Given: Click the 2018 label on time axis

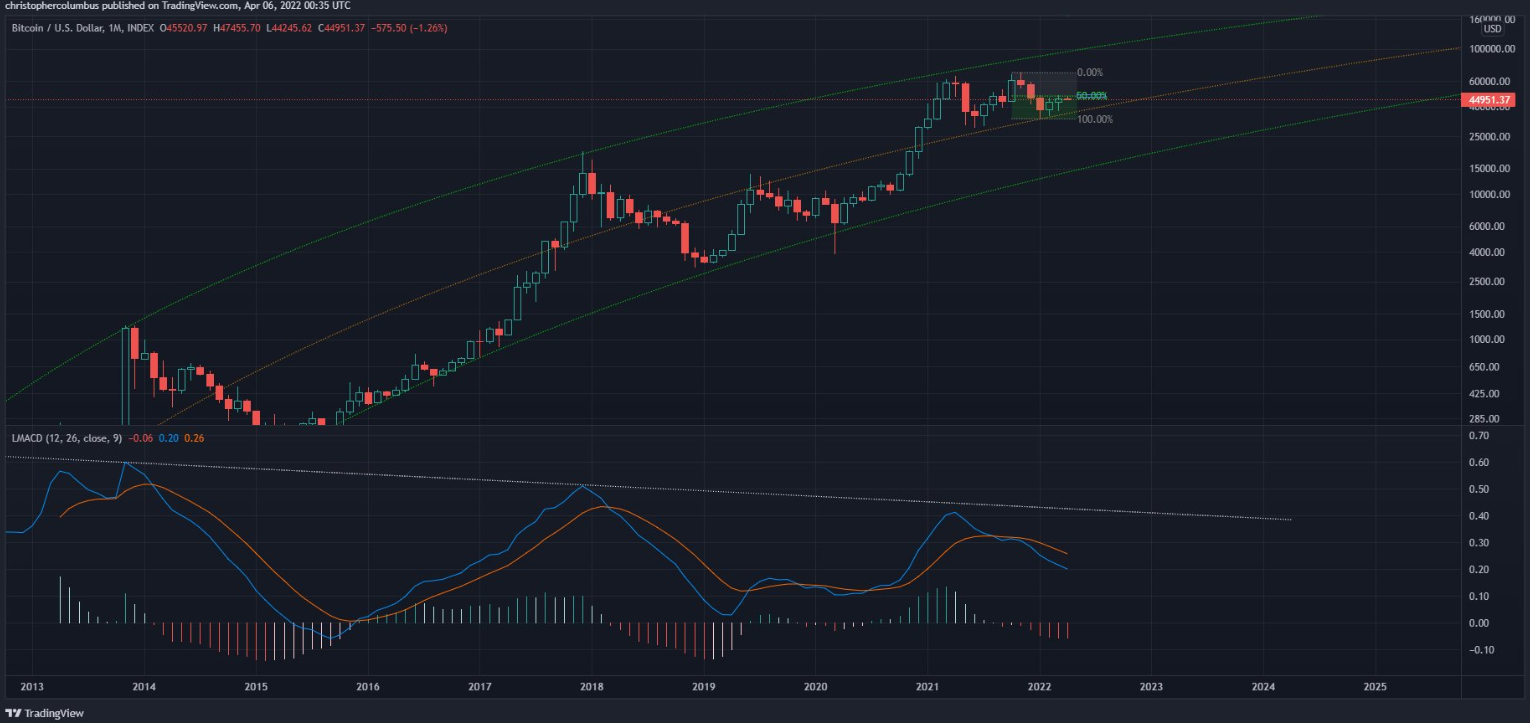Looking at the screenshot, I should pyautogui.click(x=592, y=687).
